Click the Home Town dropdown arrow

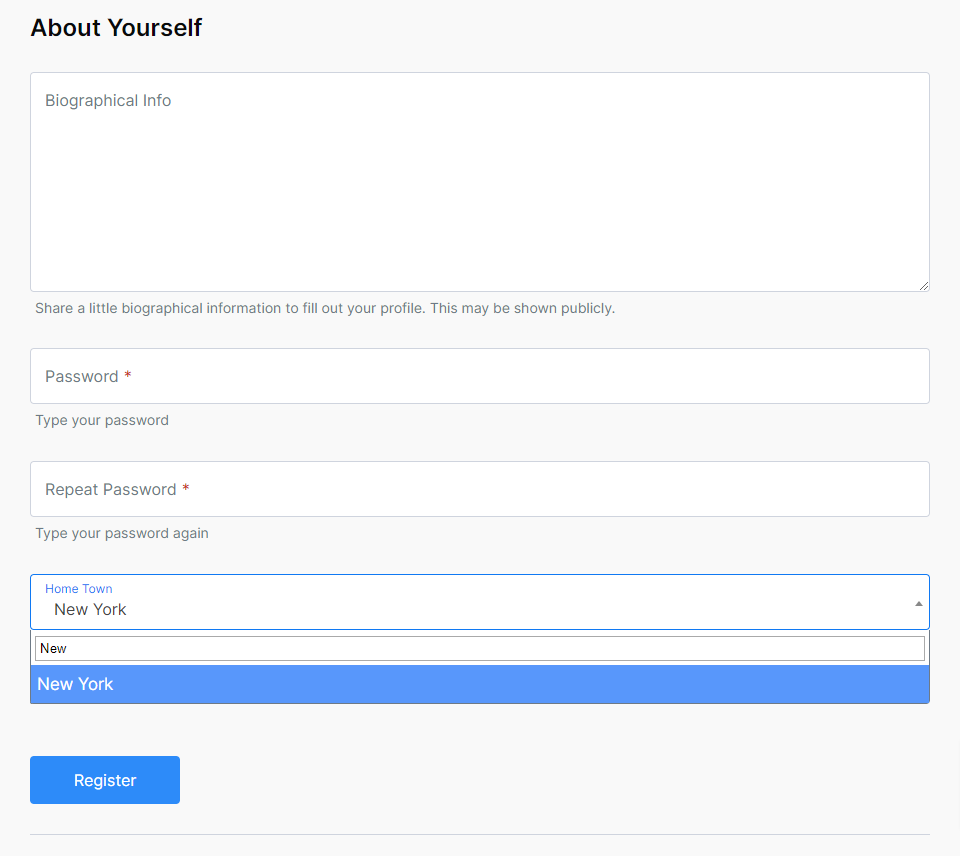(x=918, y=604)
